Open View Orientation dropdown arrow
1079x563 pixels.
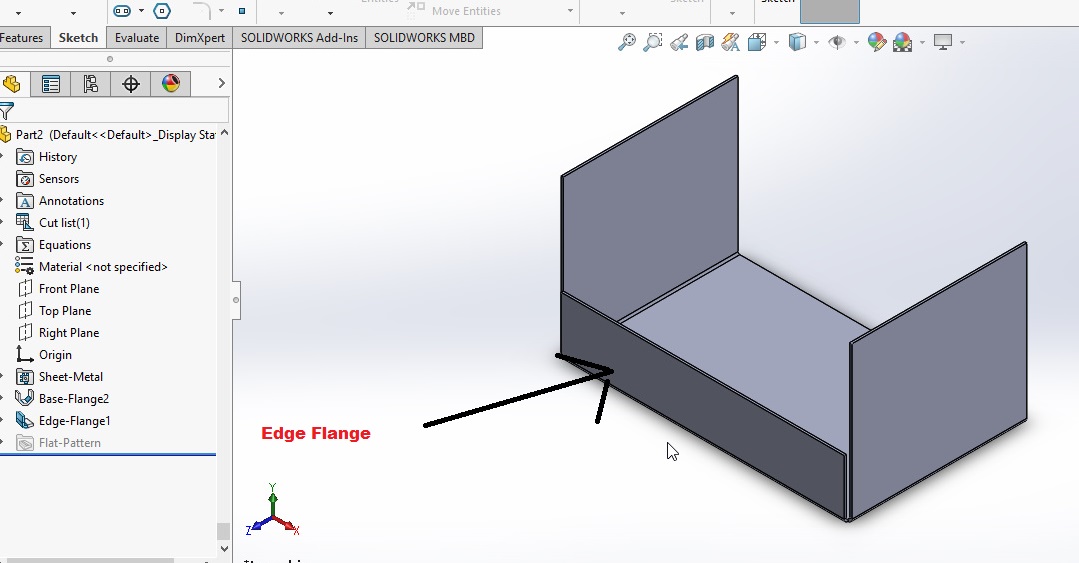click(776, 43)
